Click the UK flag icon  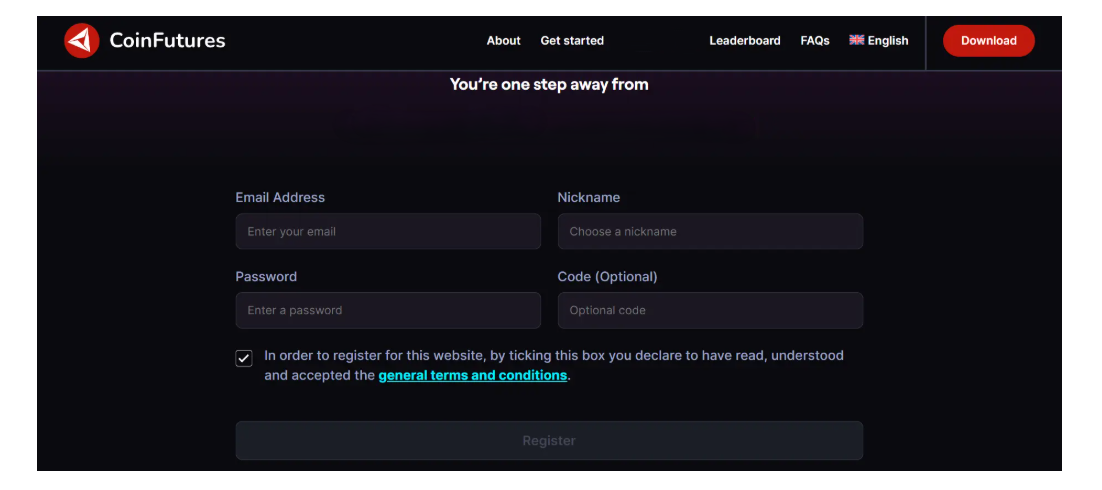tap(857, 40)
